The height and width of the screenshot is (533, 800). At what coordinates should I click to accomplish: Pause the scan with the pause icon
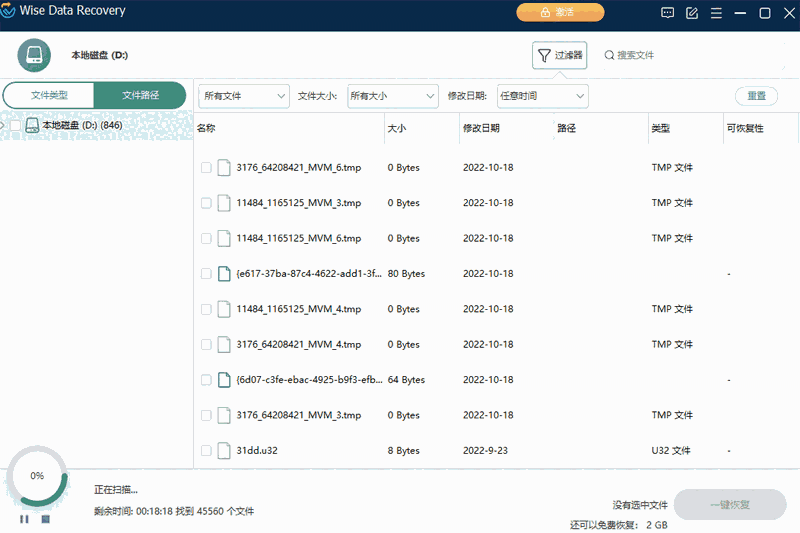point(24,519)
